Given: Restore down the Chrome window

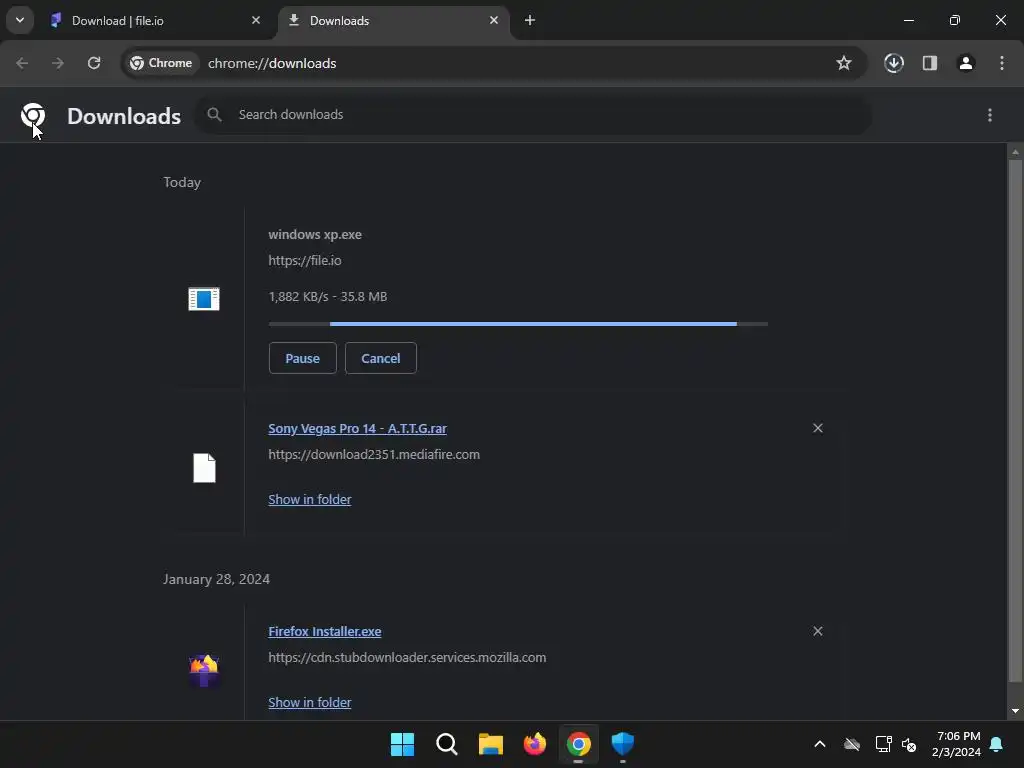Looking at the screenshot, I should [955, 20].
